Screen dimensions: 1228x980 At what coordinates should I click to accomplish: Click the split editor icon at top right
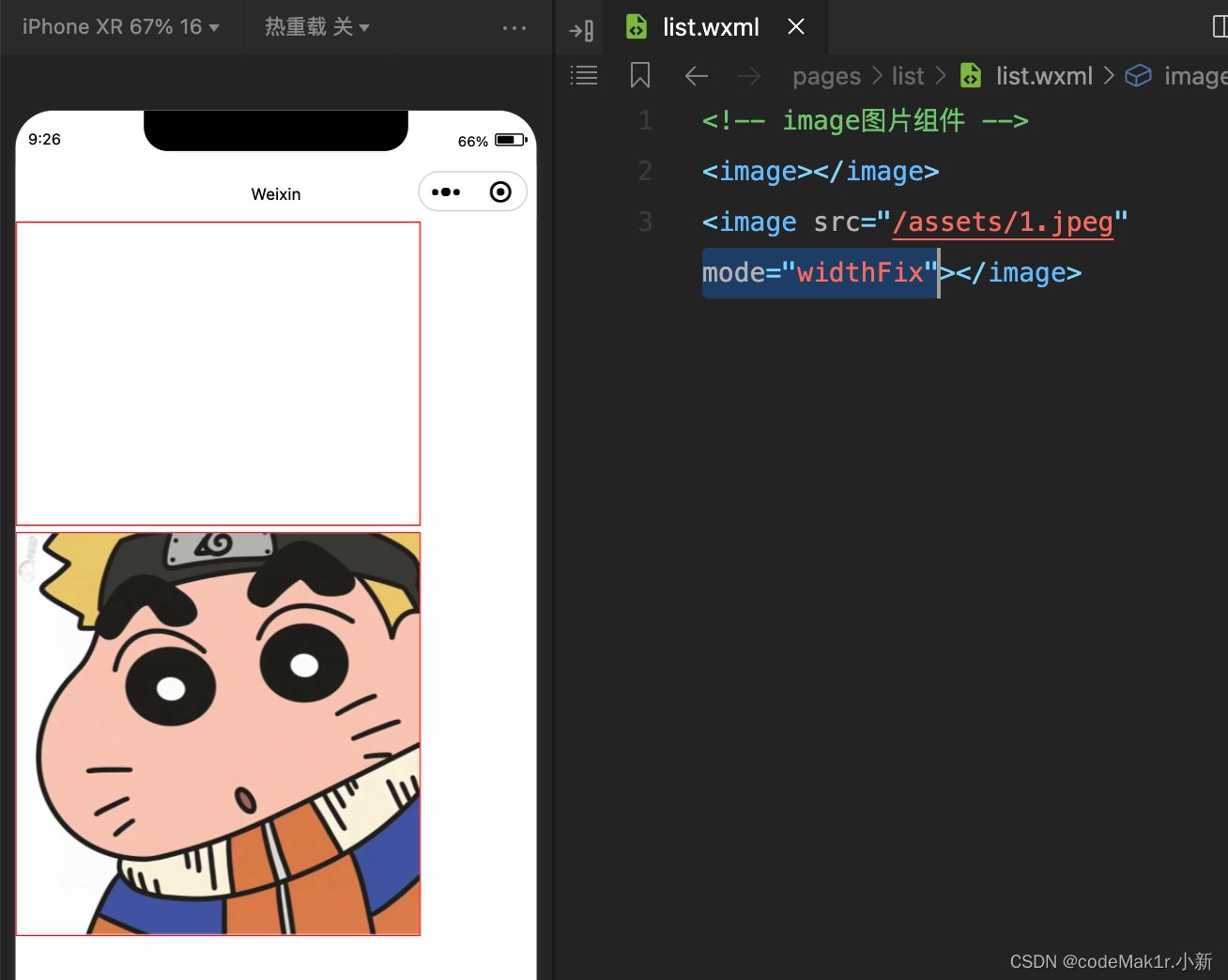tap(1219, 27)
